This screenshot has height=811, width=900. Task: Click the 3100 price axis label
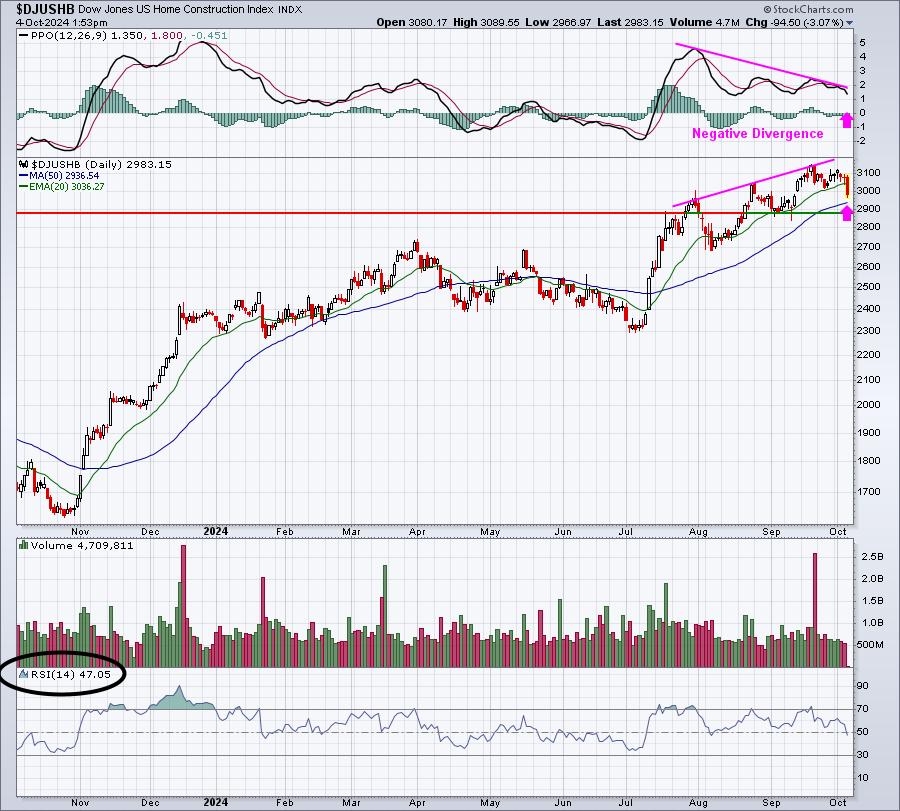[869, 173]
